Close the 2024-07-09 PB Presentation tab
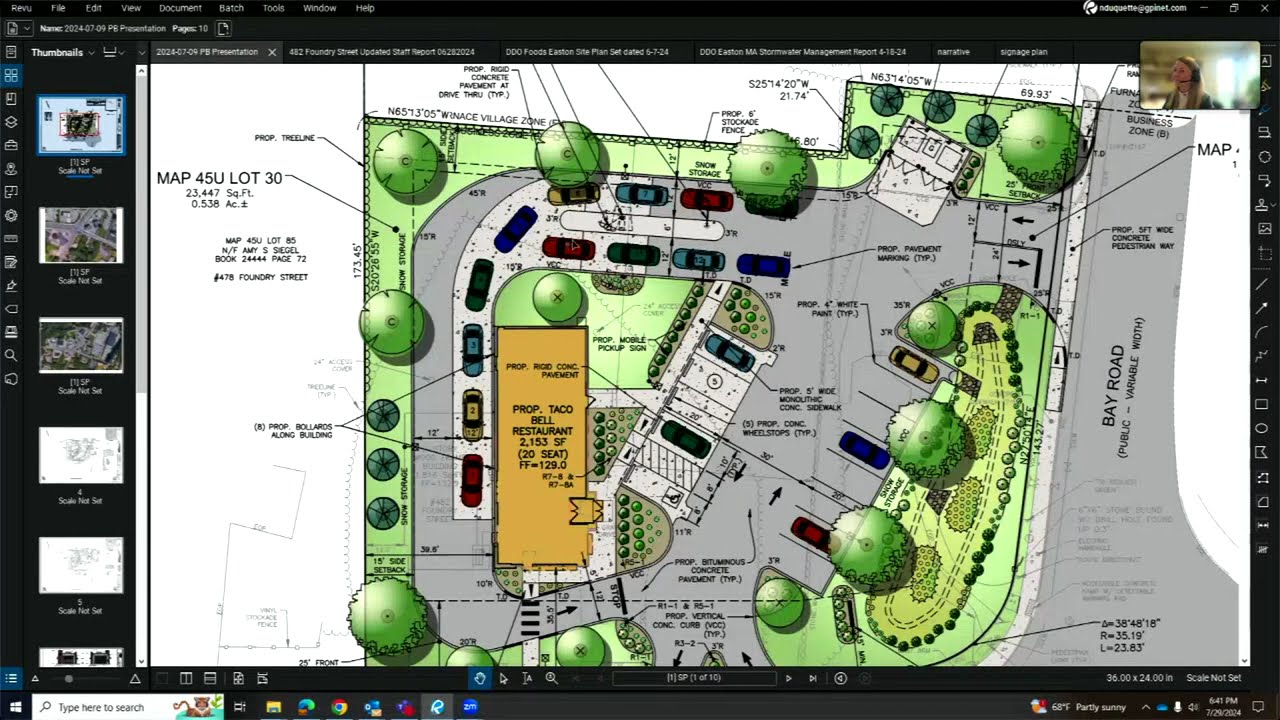This screenshot has height=720, width=1280. point(272,52)
